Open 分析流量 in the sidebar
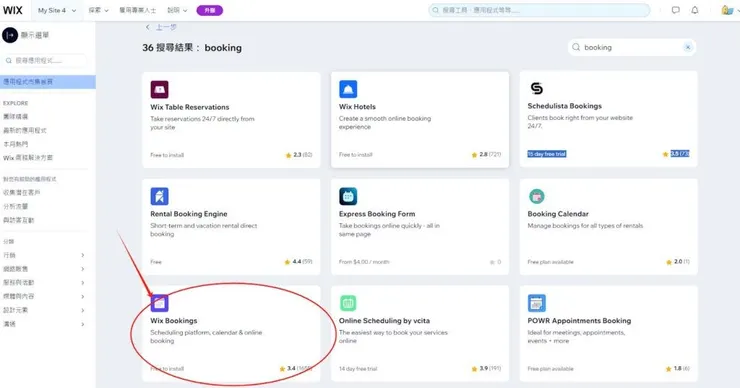The height and width of the screenshot is (388, 740). pyautogui.click(x=16, y=206)
